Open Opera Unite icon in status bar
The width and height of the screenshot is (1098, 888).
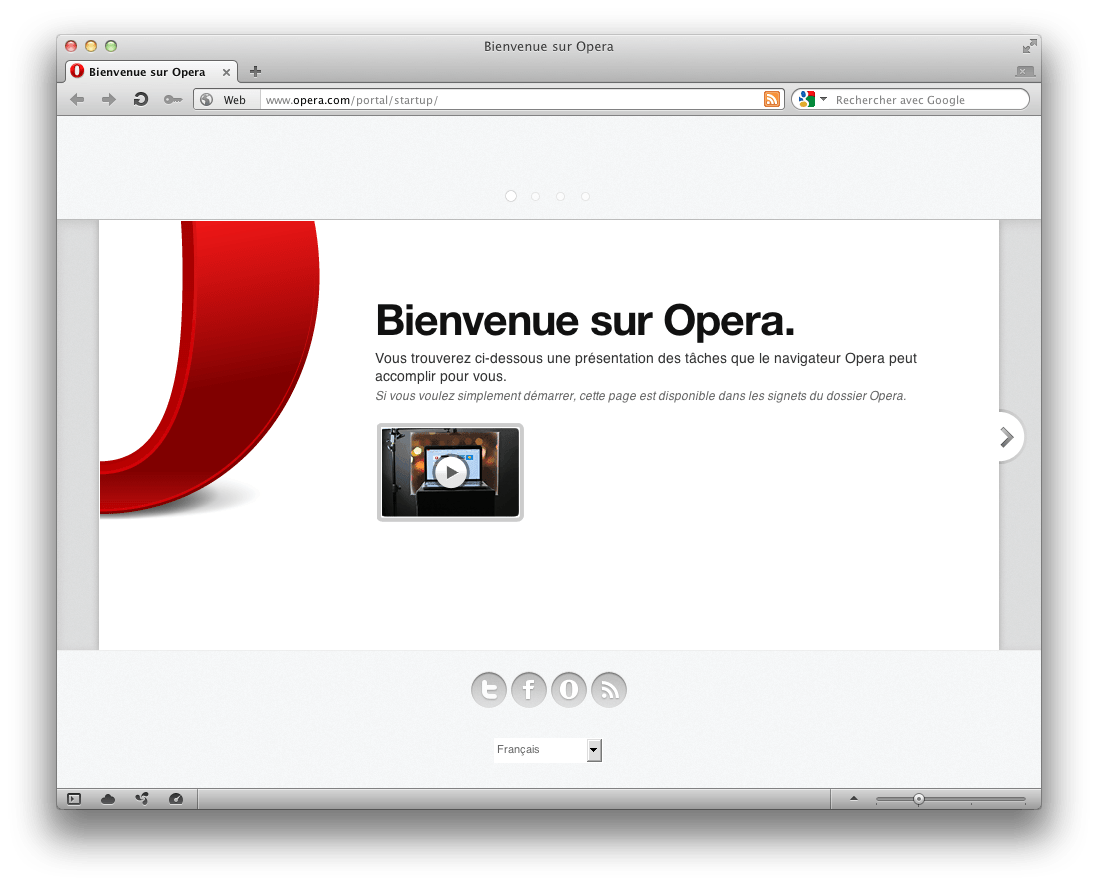tap(142, 799)
